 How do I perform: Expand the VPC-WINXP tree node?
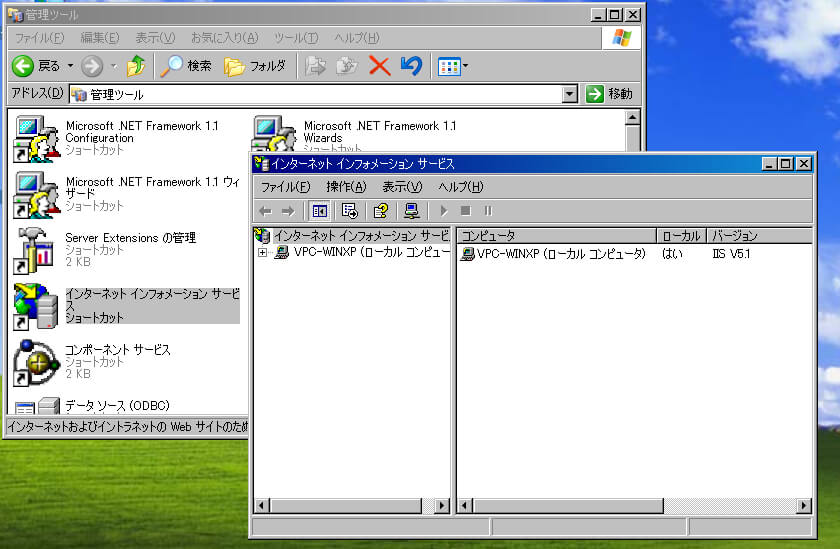263,253
